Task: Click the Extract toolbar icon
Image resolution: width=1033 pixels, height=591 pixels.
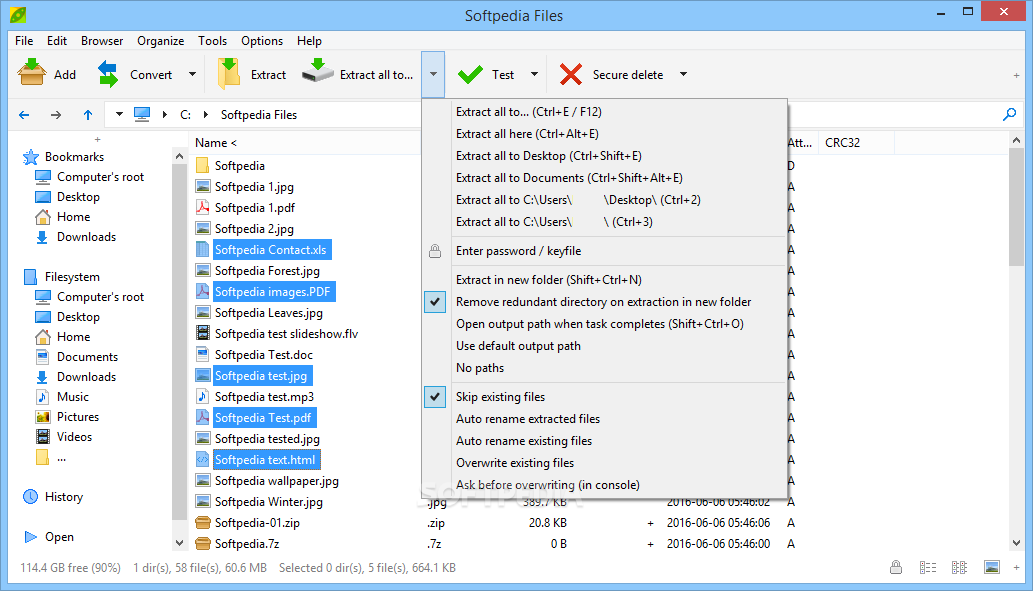Action: (x=229, y=74)
